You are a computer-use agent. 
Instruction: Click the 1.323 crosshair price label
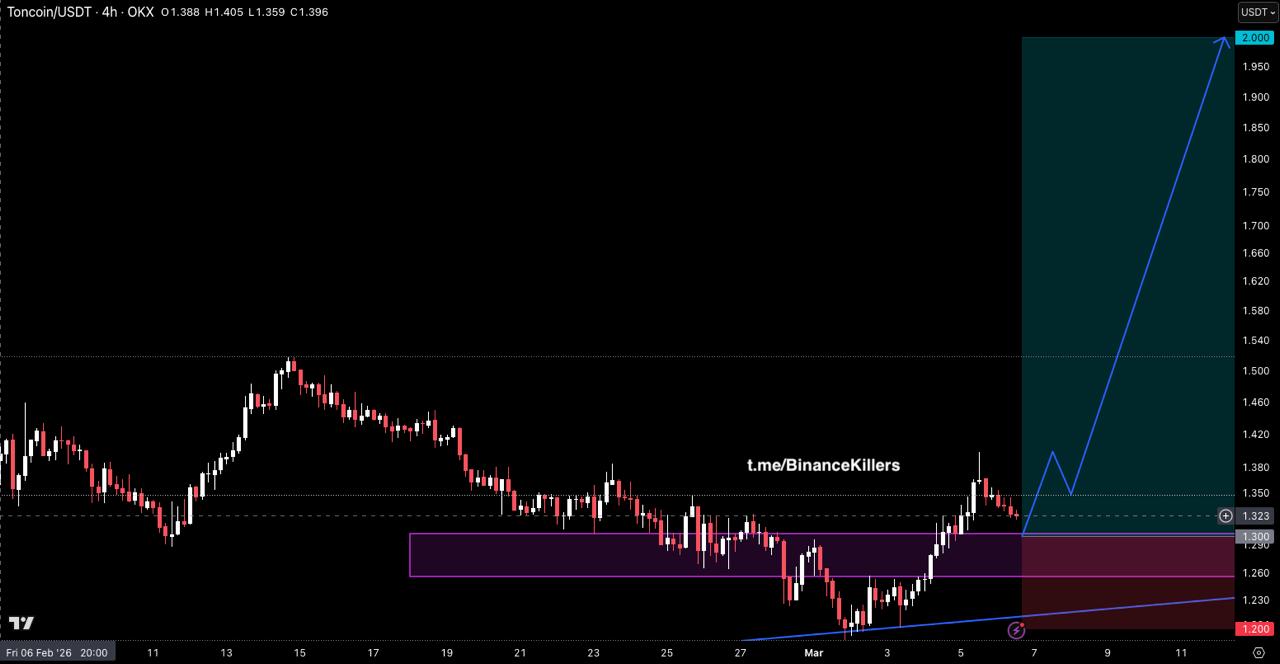coord(1256,516)
